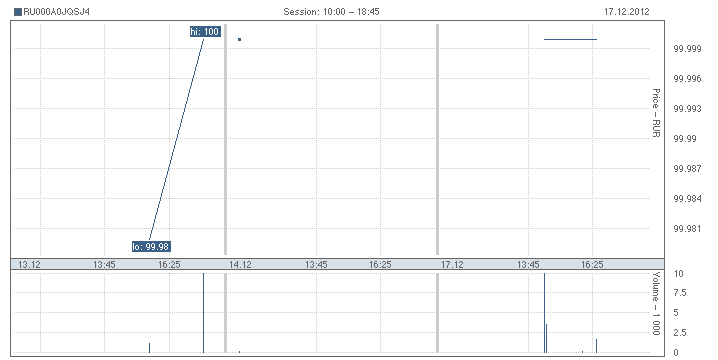
Task: Select the tallest volume bar on 17.12
Action: (x=544, y=313)
